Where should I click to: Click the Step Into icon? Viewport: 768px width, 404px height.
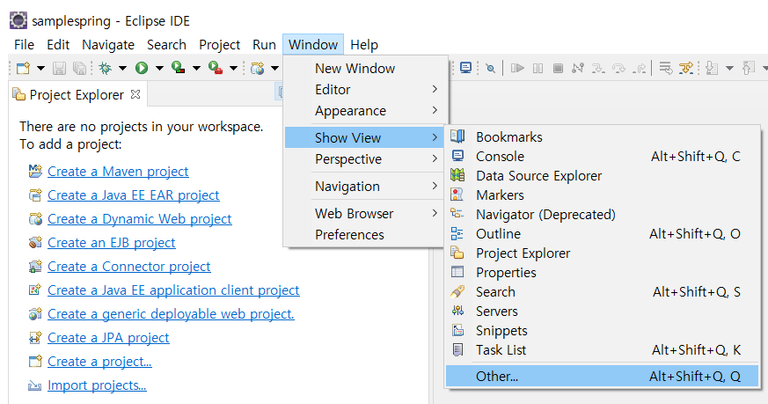tap(598, 68)
